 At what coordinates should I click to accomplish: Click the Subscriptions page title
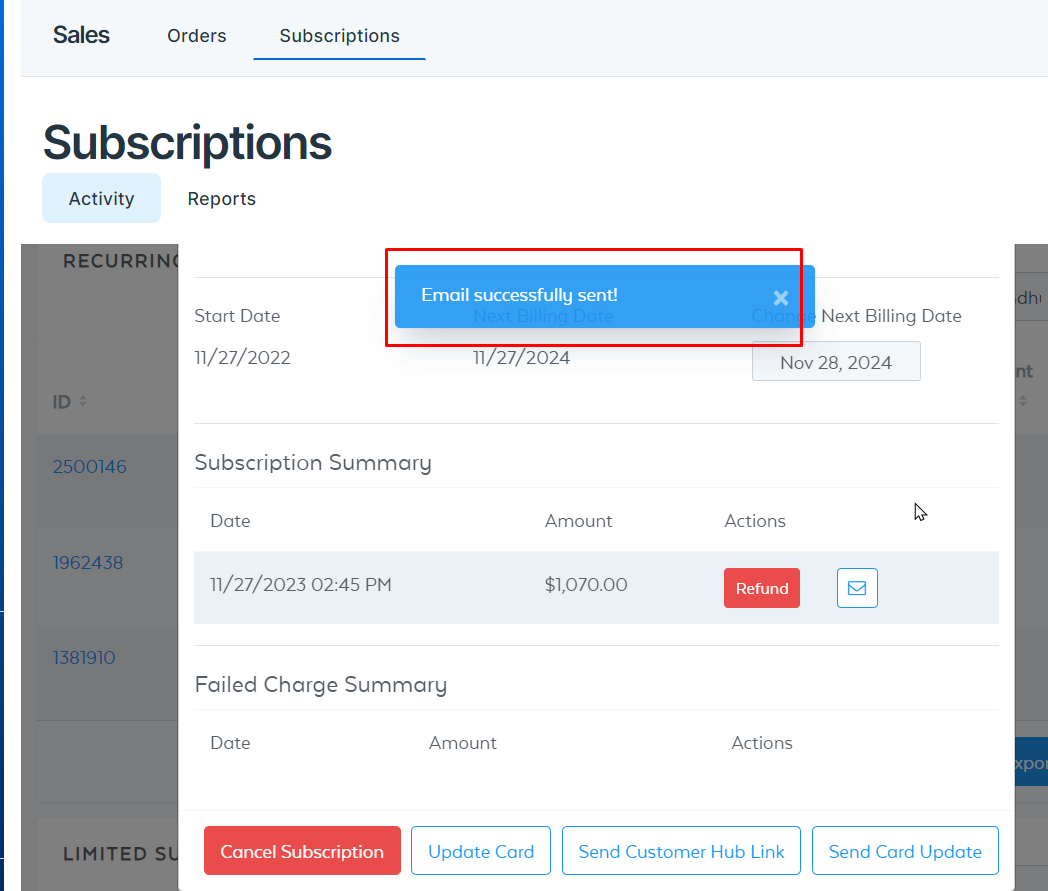(x=187, y=142)
